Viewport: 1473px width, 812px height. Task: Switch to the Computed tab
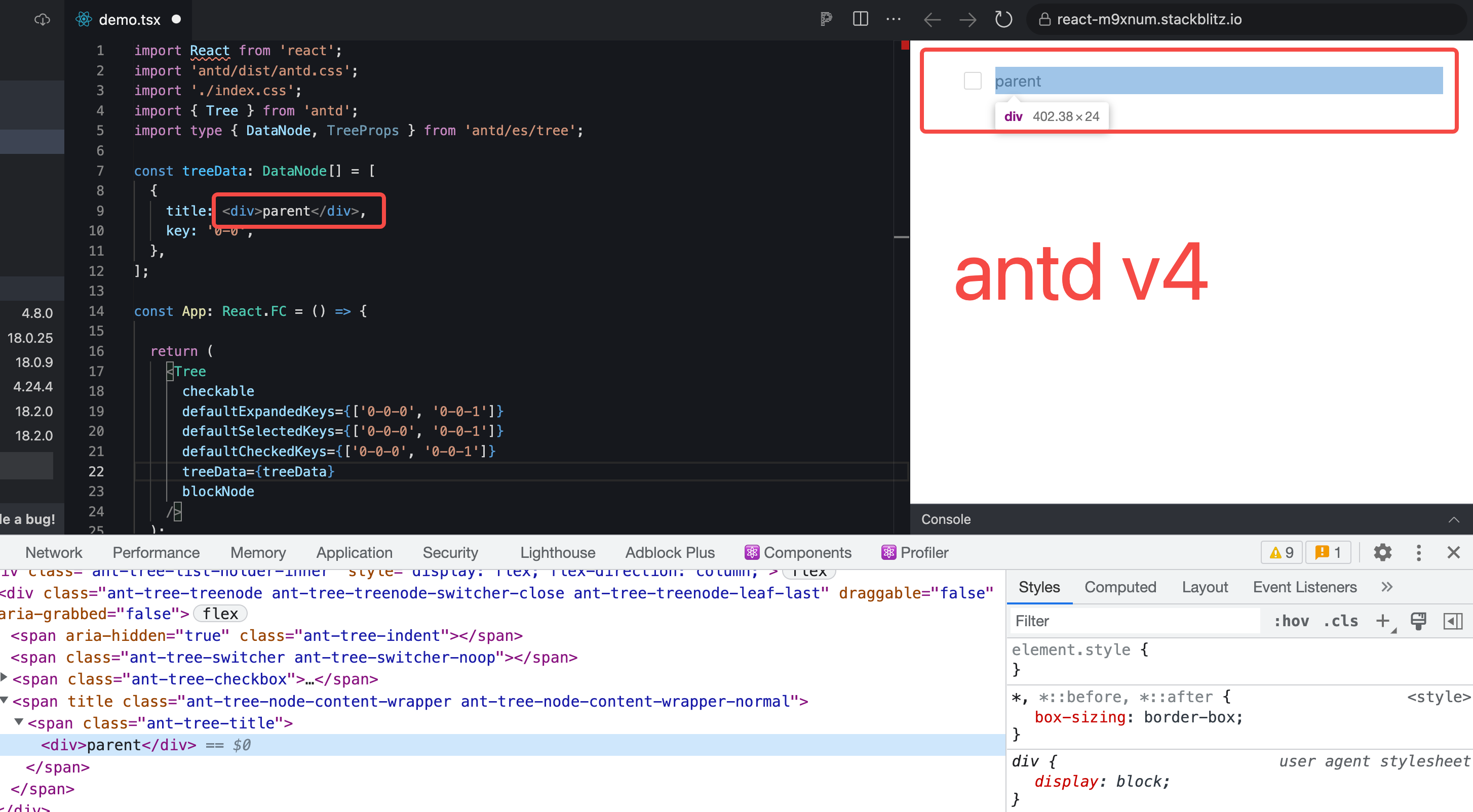[1120, 587]
